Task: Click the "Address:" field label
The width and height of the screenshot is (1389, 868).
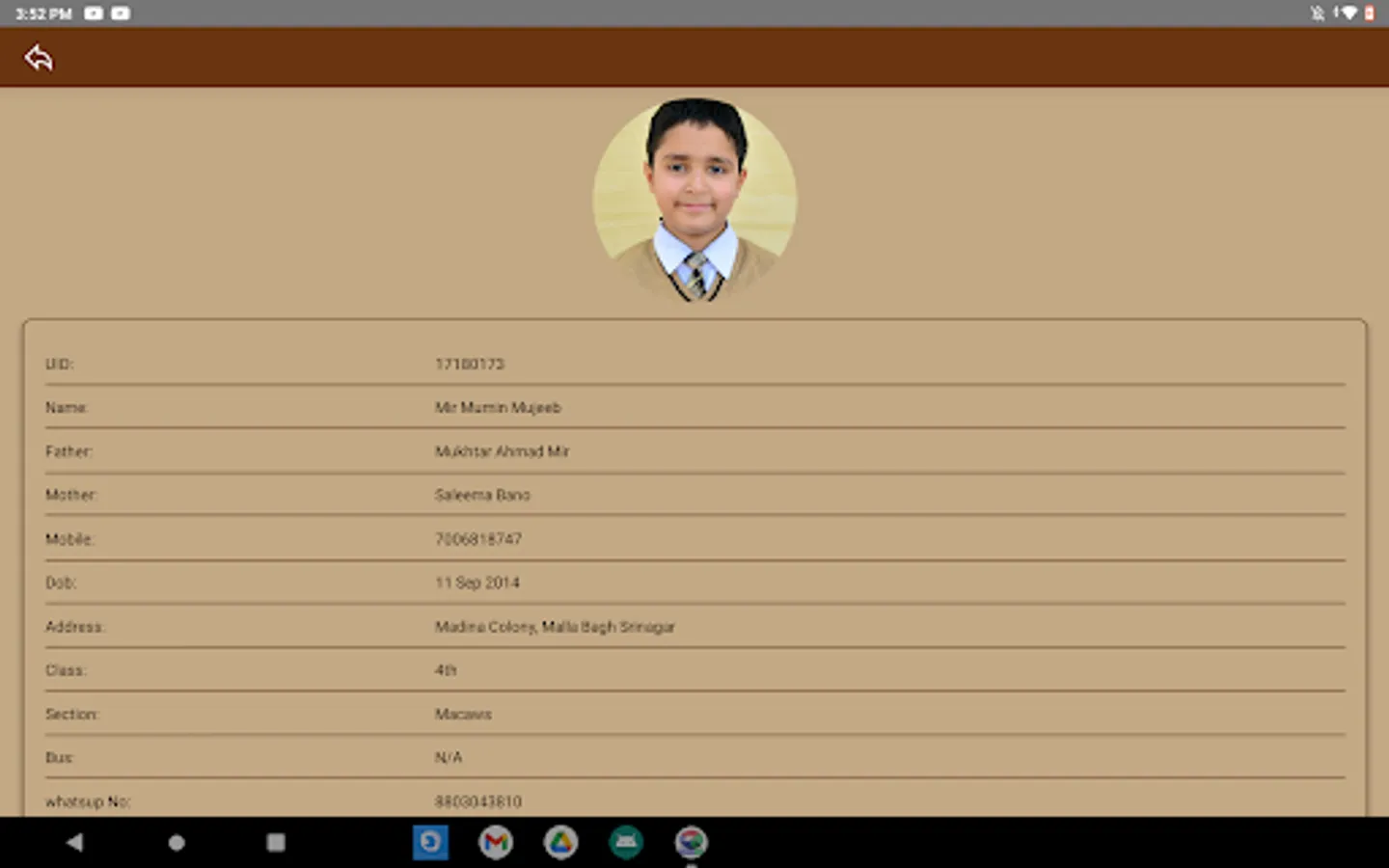Action: (x=75, y=627)
